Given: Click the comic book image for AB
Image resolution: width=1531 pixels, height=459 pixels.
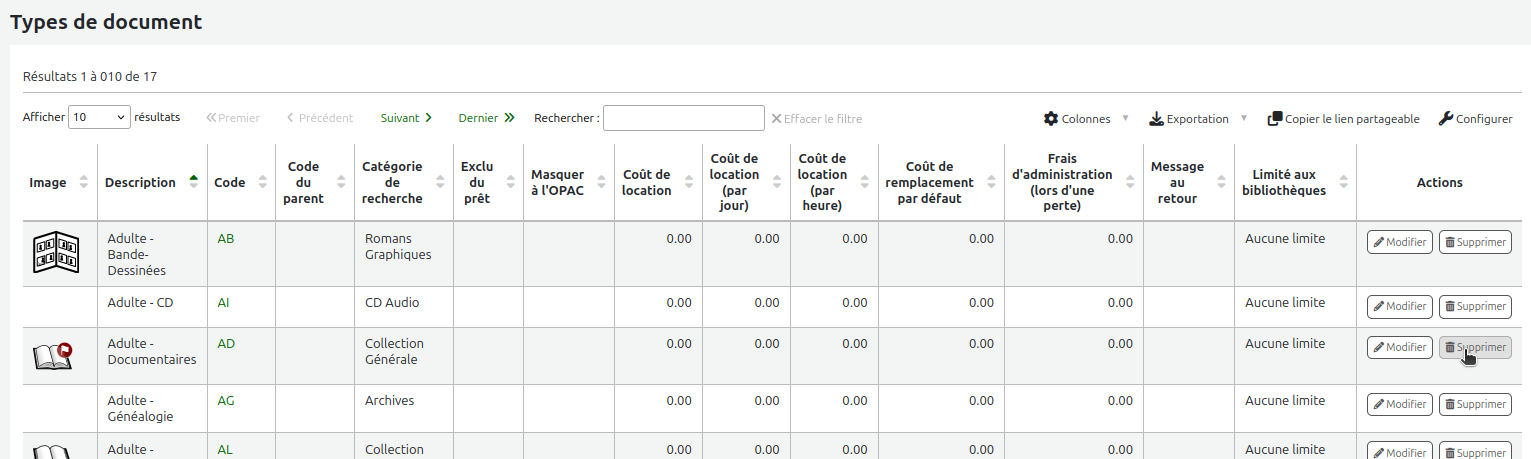Looking at the screenshot, I should click(56, 253).
